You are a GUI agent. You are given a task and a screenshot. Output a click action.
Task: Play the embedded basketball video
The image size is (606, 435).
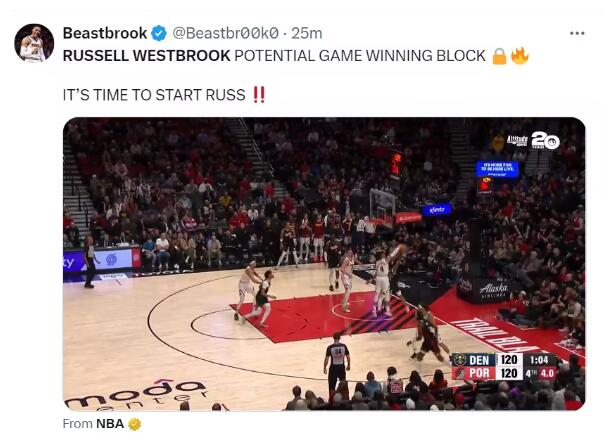click(x=324, y=263)
